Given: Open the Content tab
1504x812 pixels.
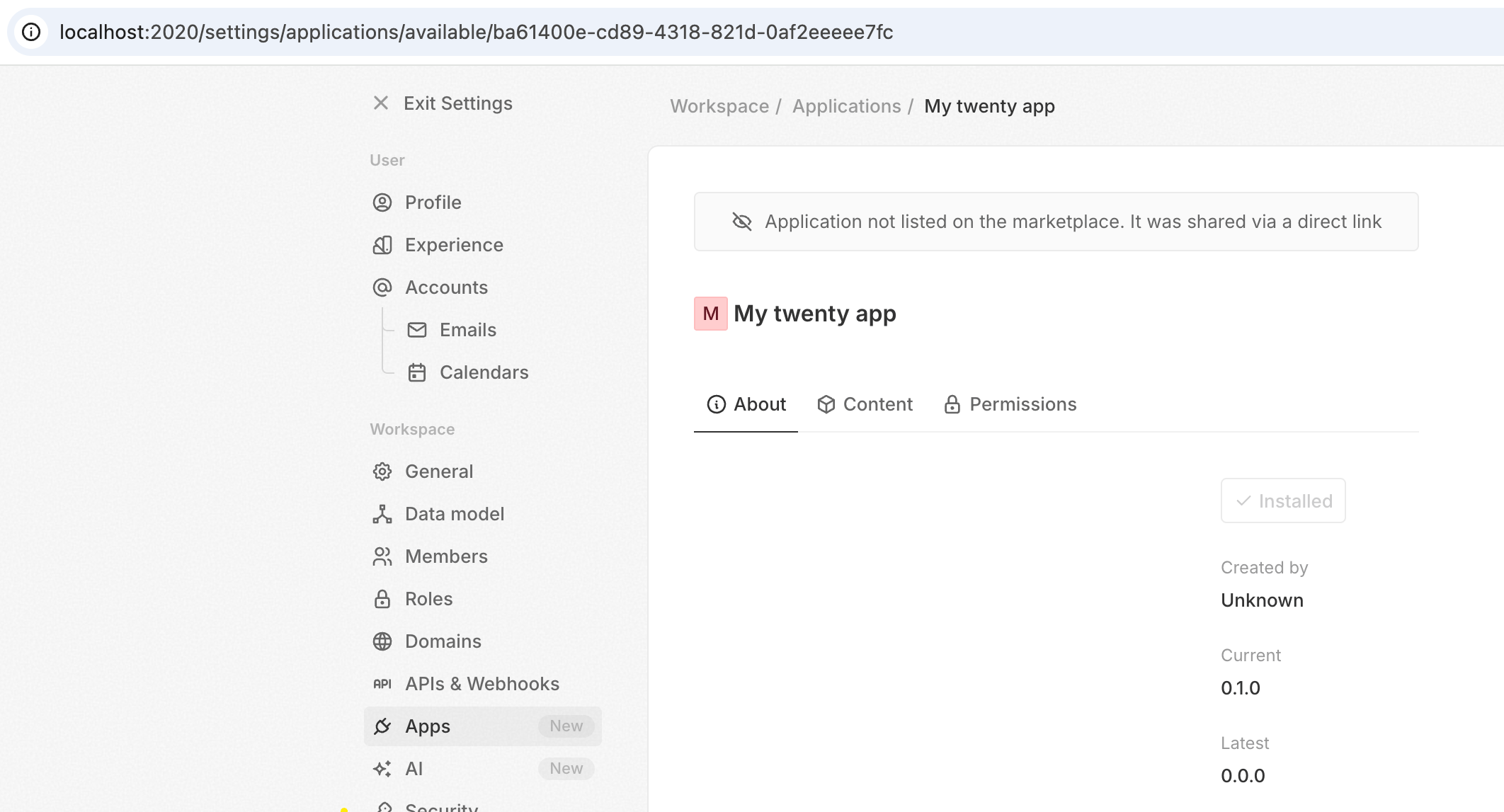Looking at the screenshot, I should 865,404.
